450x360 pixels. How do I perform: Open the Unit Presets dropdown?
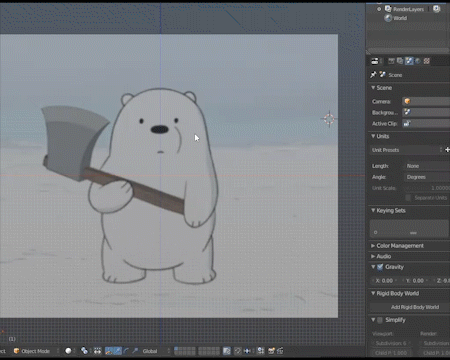(406, 150)
